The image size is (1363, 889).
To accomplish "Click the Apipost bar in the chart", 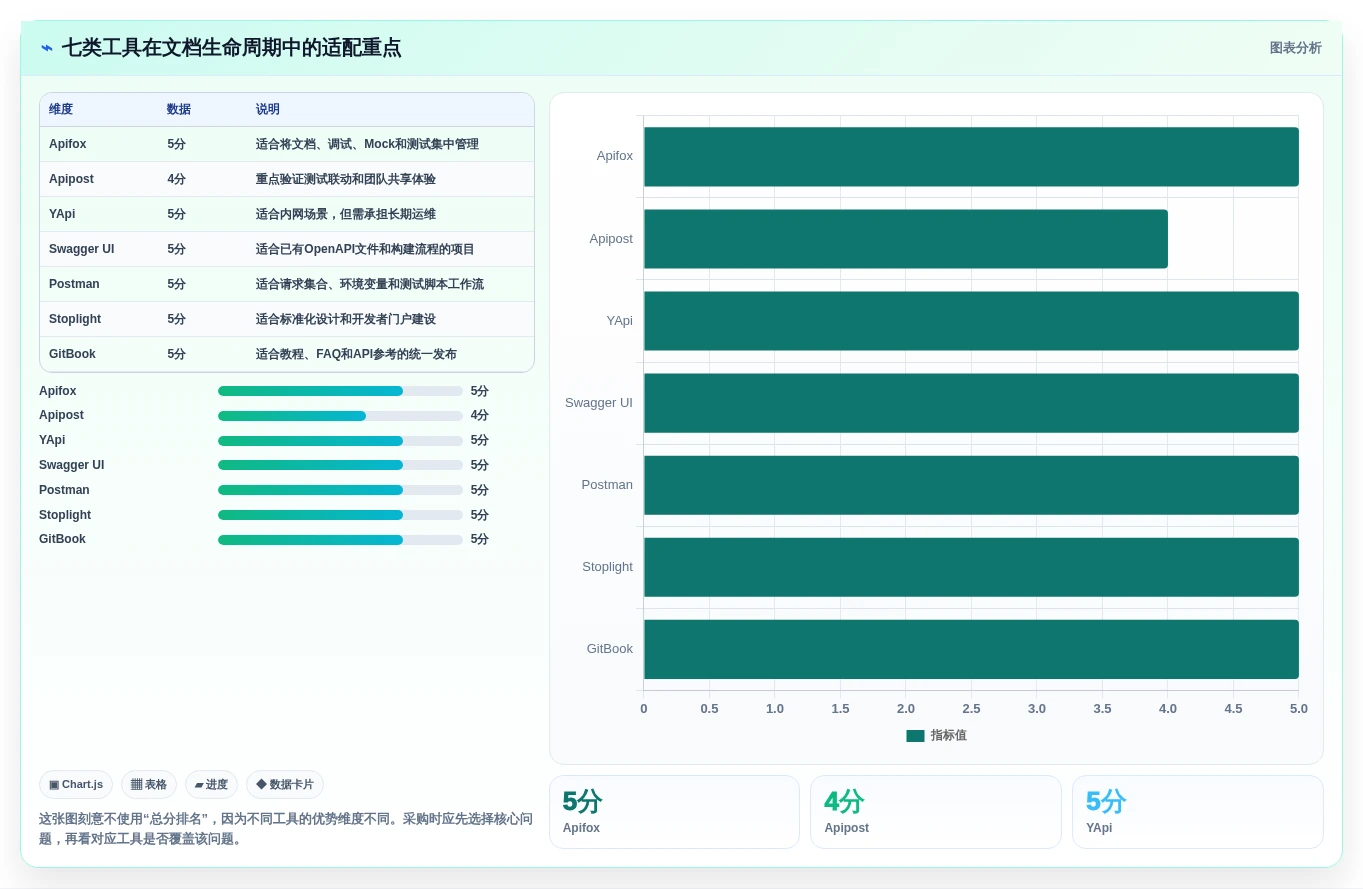I will (906, 239).
